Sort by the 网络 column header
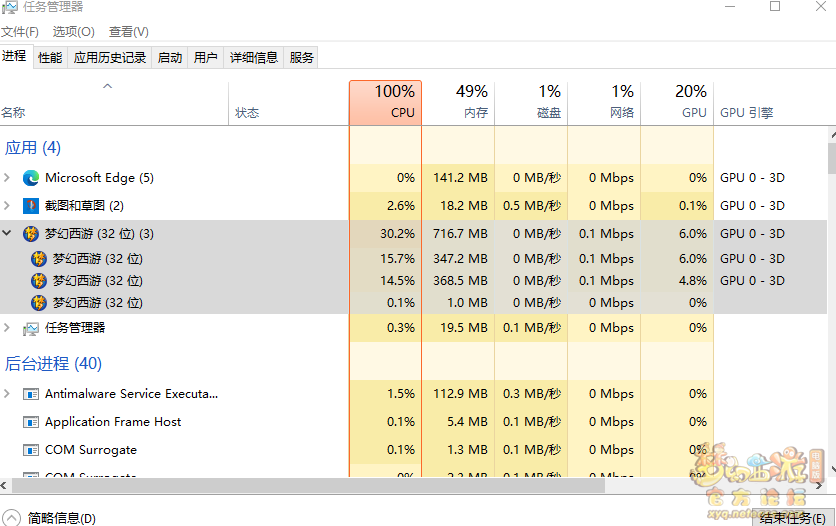The image size is (836, 526). [x=604, y=103]
